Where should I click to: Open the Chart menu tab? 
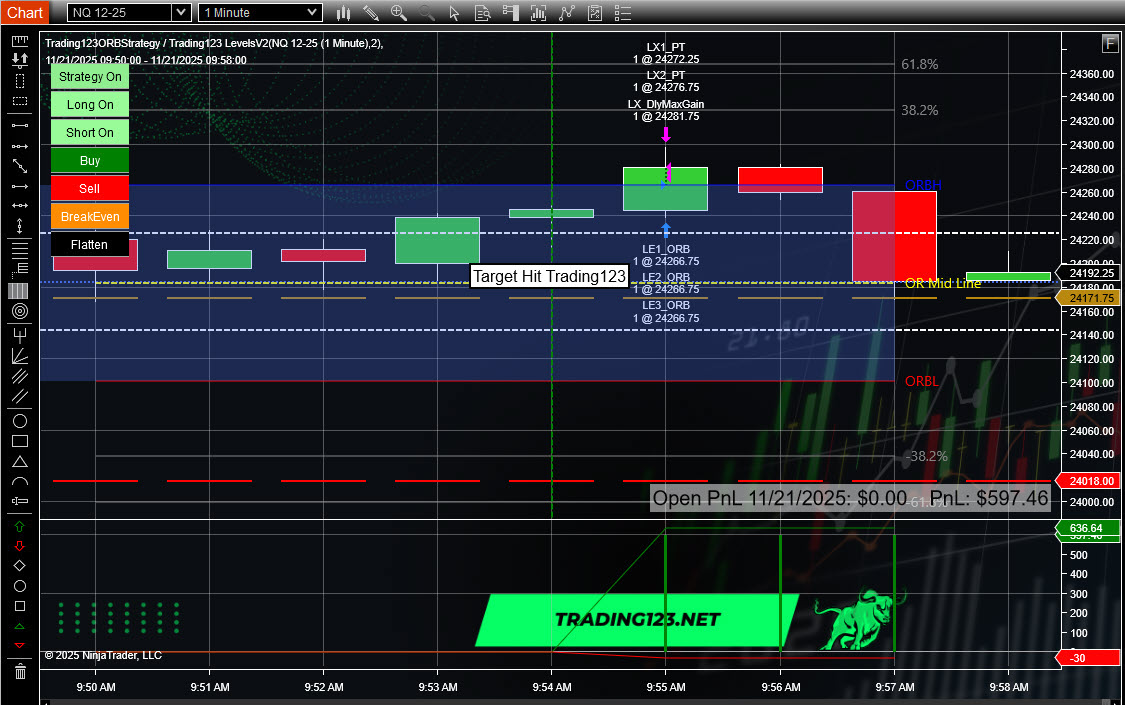(x=24, y=12)
